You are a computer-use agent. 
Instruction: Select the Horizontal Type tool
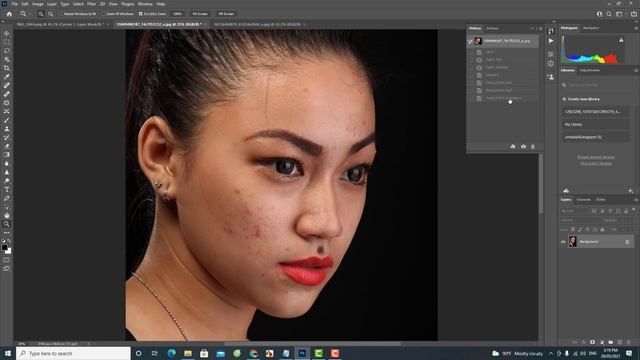coord(7,189)
